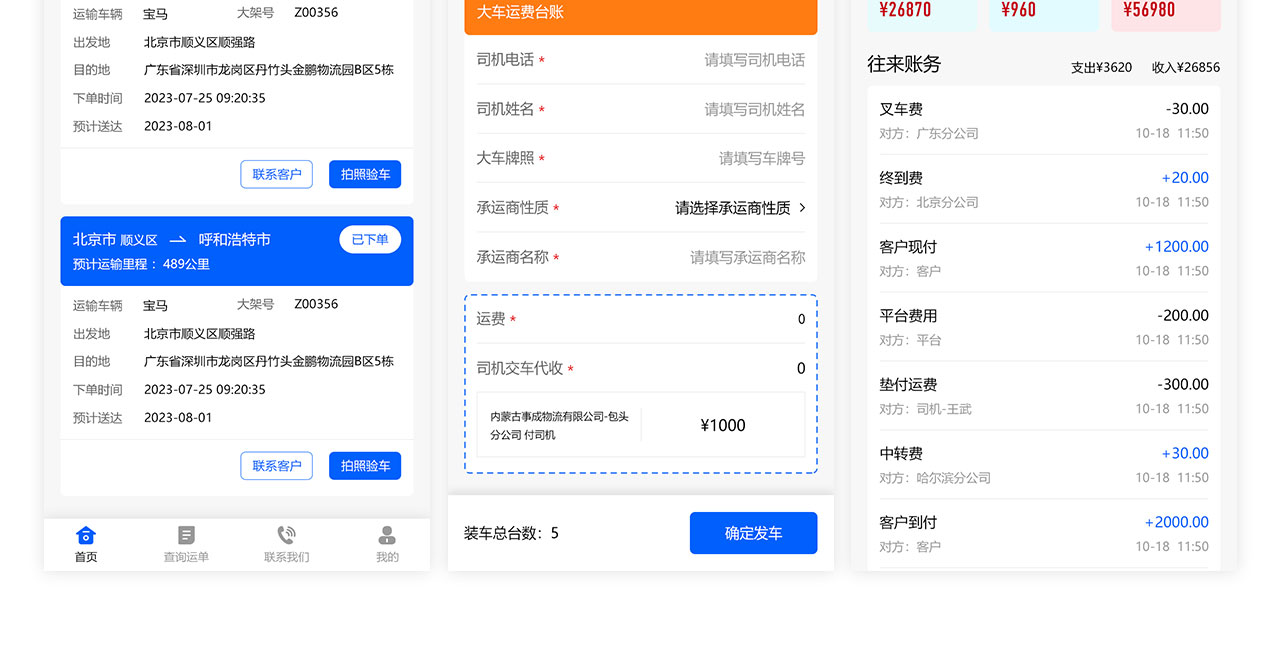The height and width of the screenshot is (645, 1280).
Task: Edit the 司机交车代收 amount field
Action: coord(641,368)
